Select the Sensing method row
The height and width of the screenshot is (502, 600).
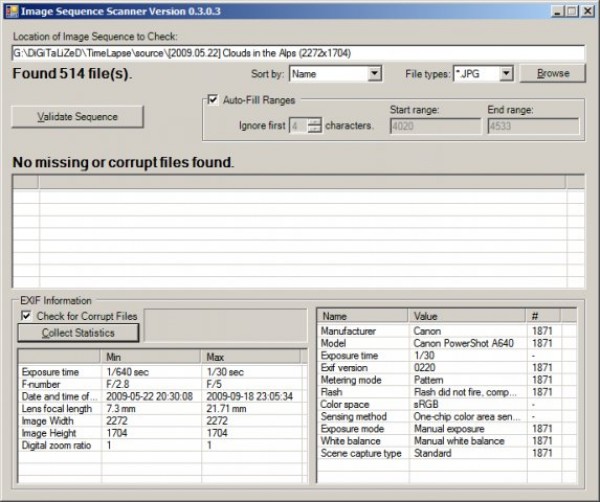pyautogui.click(x=447, y=417)
